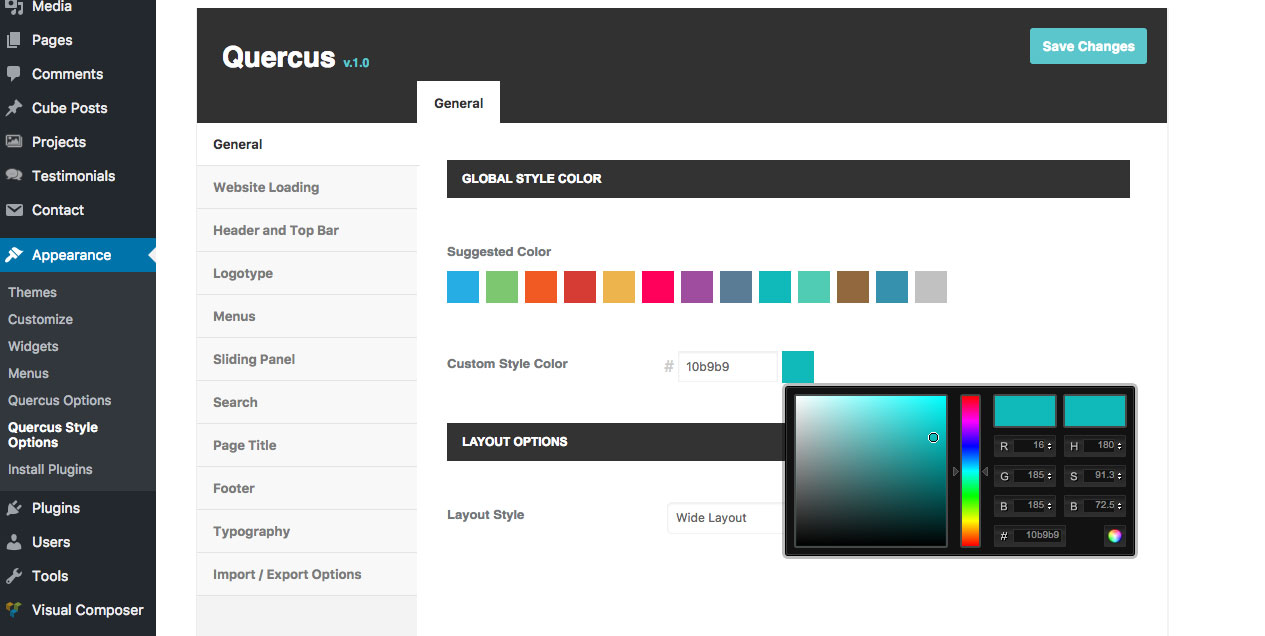Click the R value stepper arrows
This screenshot has width=1265, height=636.
tap(1049, 446)
